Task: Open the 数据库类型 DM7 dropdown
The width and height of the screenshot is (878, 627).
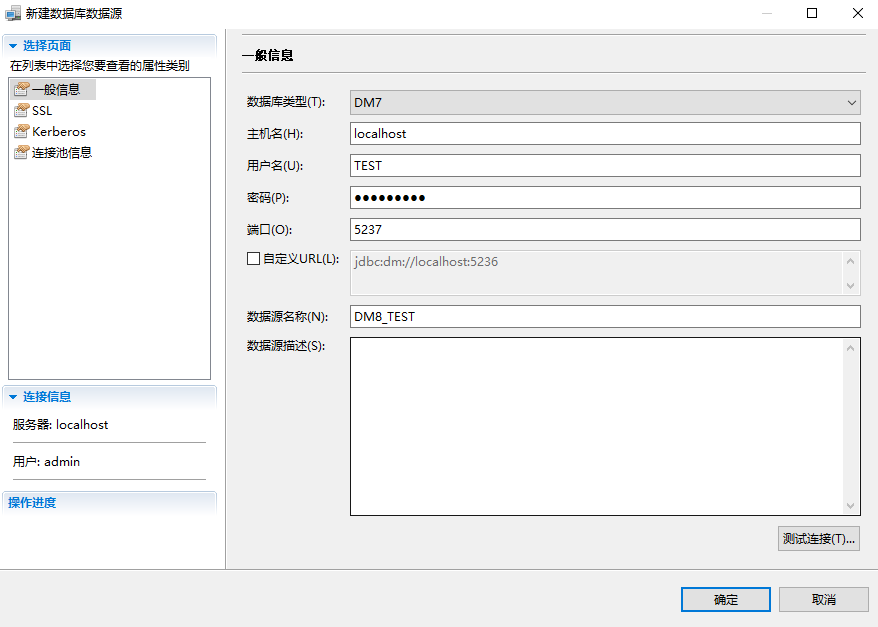Action: (x=605, y=102)
